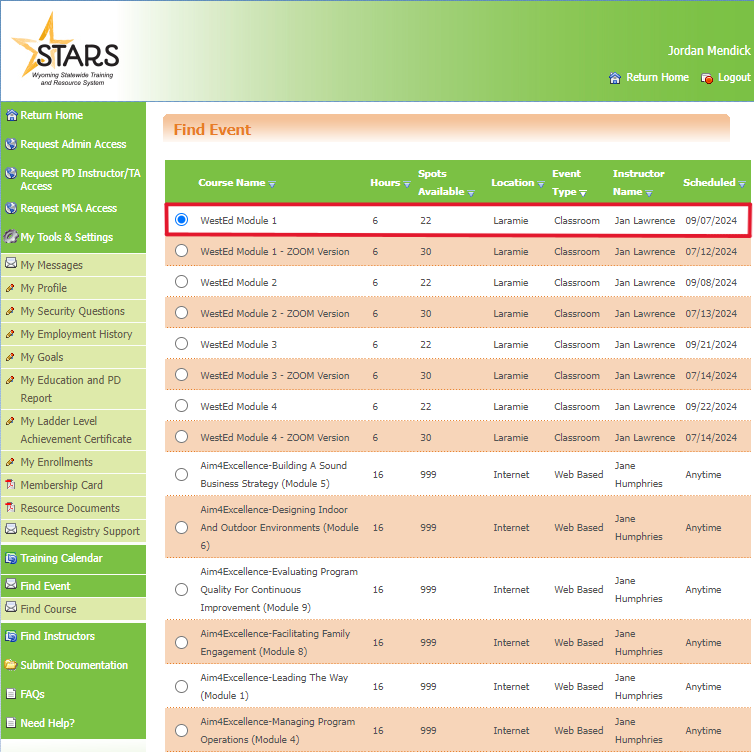Image resolution: width=754 pixels, height=752 pixels.
Task: Click the gear icon for My Tools & Settings
Action: click(11, 237)
